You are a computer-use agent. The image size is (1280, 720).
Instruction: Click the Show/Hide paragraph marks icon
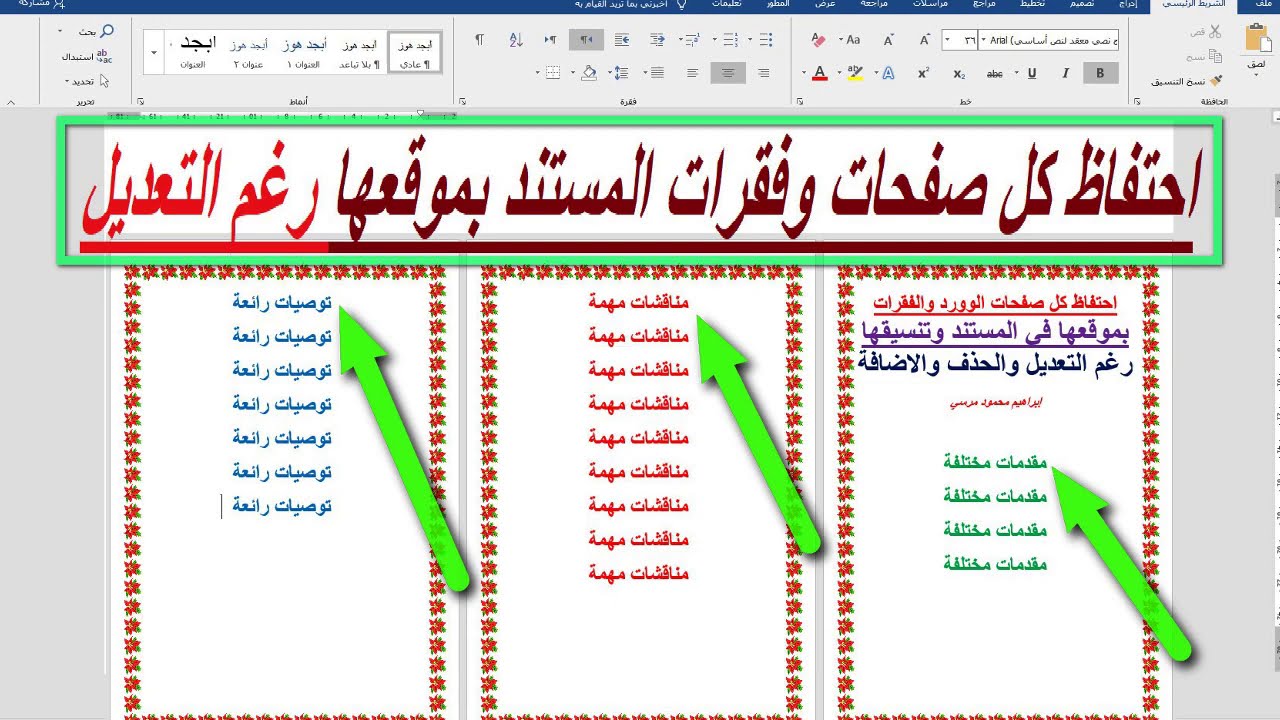[x=479, y=40]
